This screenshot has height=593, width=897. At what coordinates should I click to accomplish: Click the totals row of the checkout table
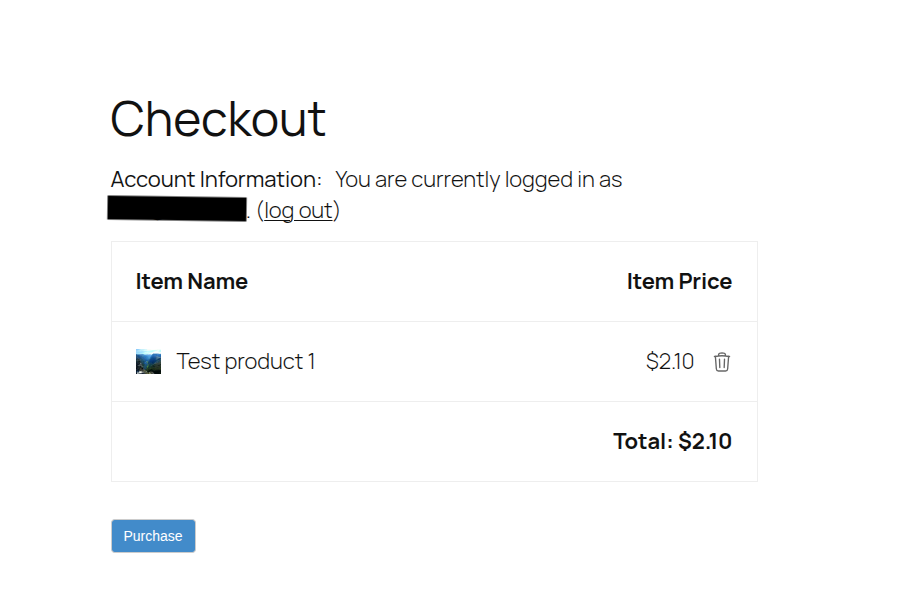434,441
